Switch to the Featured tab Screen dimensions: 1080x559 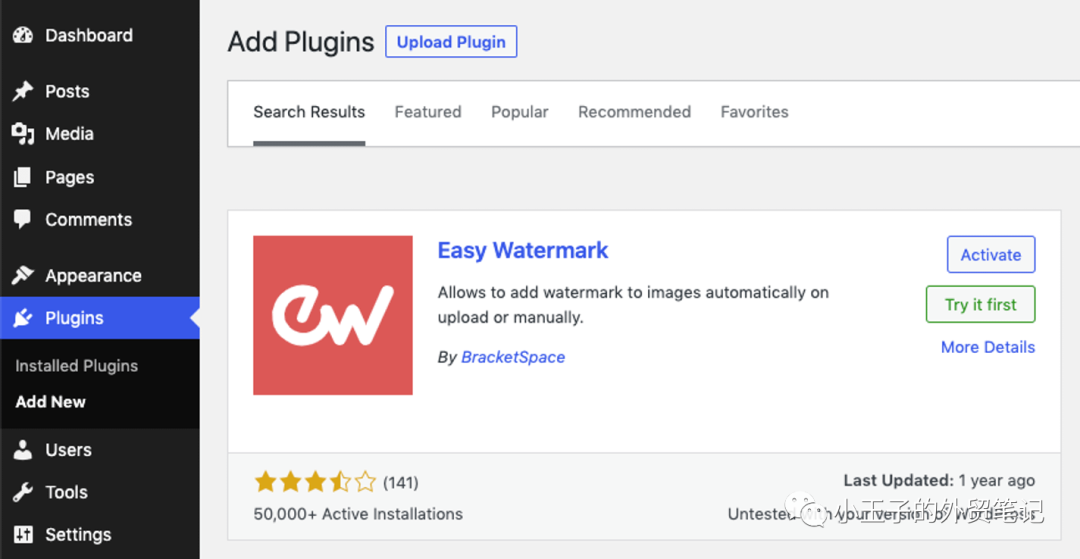pyautogui.click(x=428, y=112)
